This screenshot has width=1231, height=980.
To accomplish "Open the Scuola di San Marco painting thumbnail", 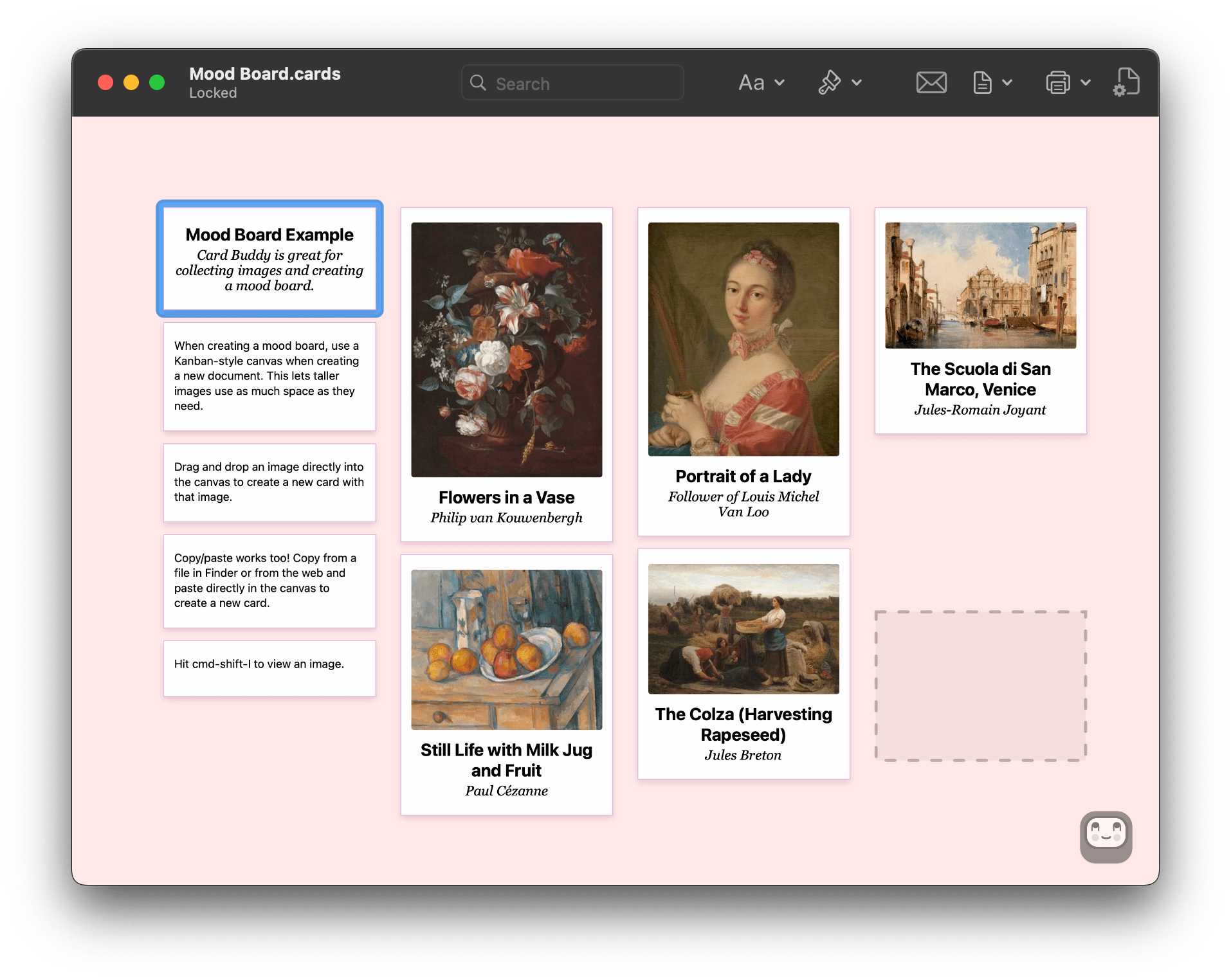I will (981, 286).
